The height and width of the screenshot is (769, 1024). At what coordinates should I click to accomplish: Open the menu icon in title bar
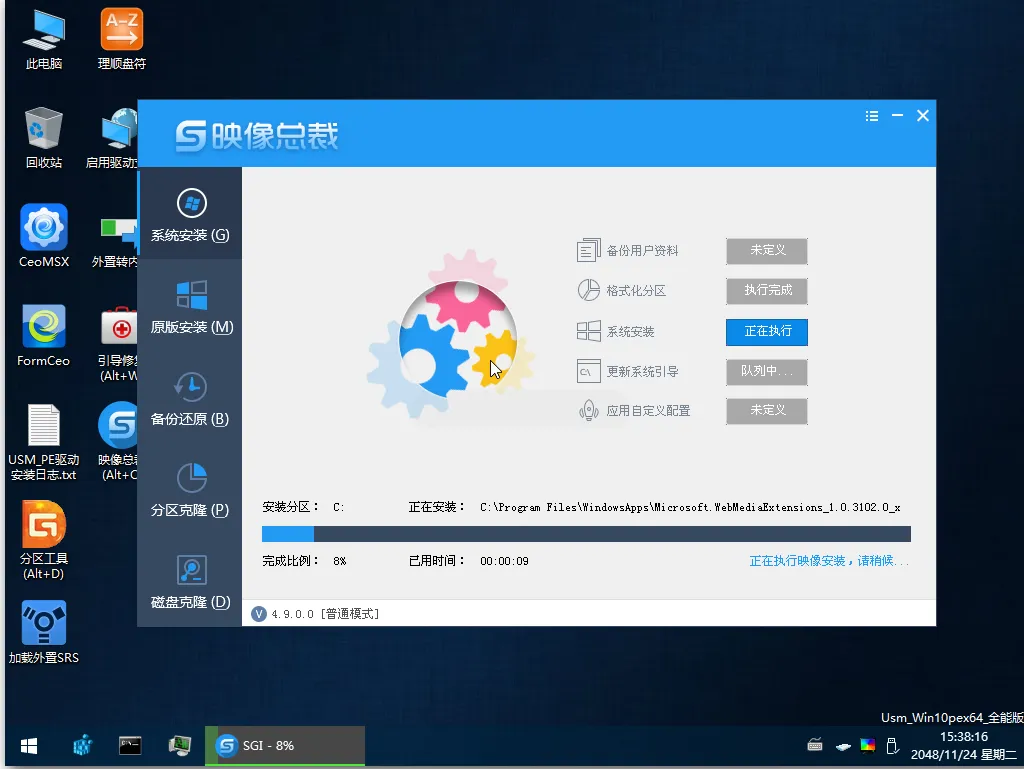click(x=872, y=116)
